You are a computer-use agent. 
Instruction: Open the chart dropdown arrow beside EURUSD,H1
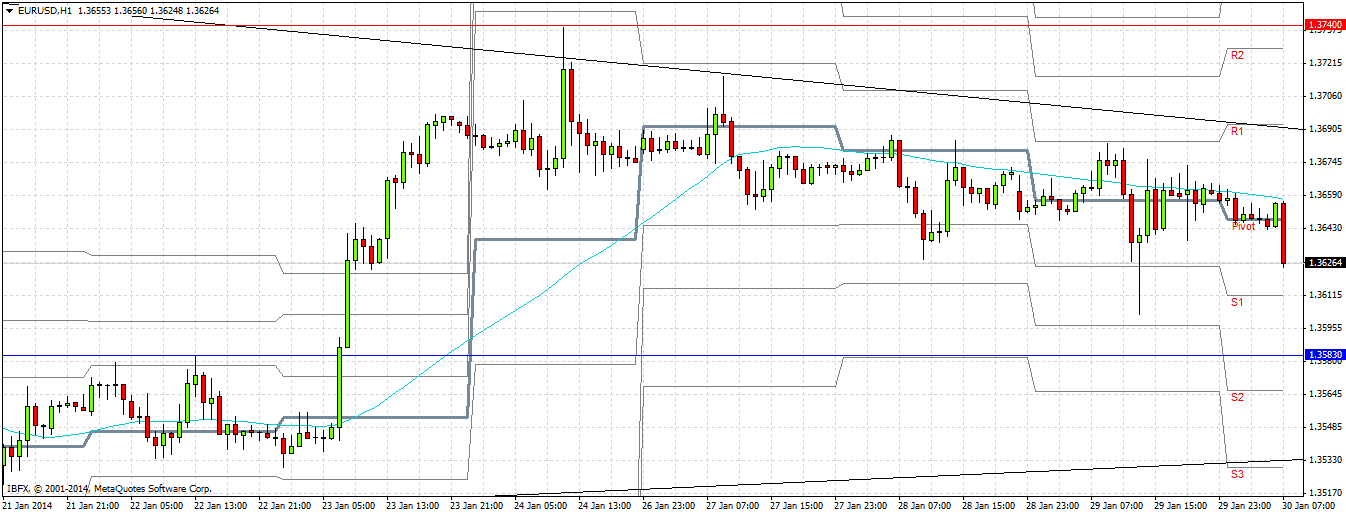click(10, 9)
